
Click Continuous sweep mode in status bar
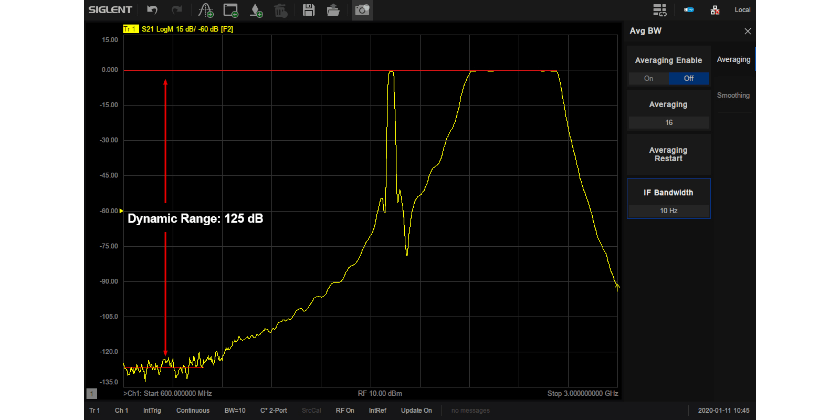point(192,411)
